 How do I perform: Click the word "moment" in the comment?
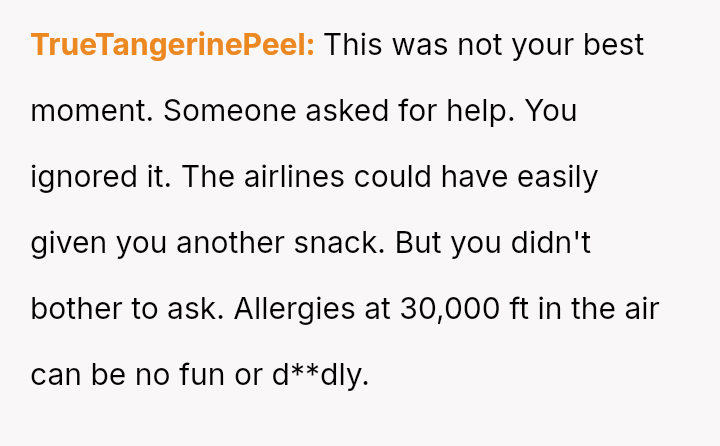(92, 111)
